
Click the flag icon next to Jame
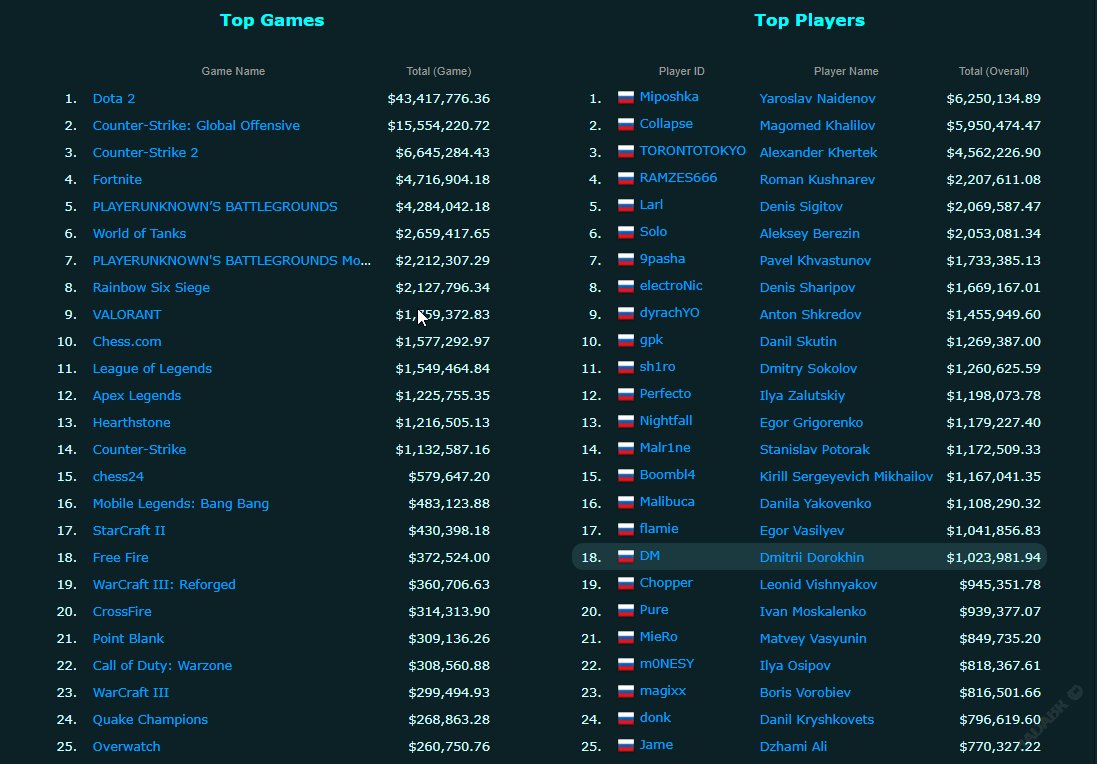point(626,746)
